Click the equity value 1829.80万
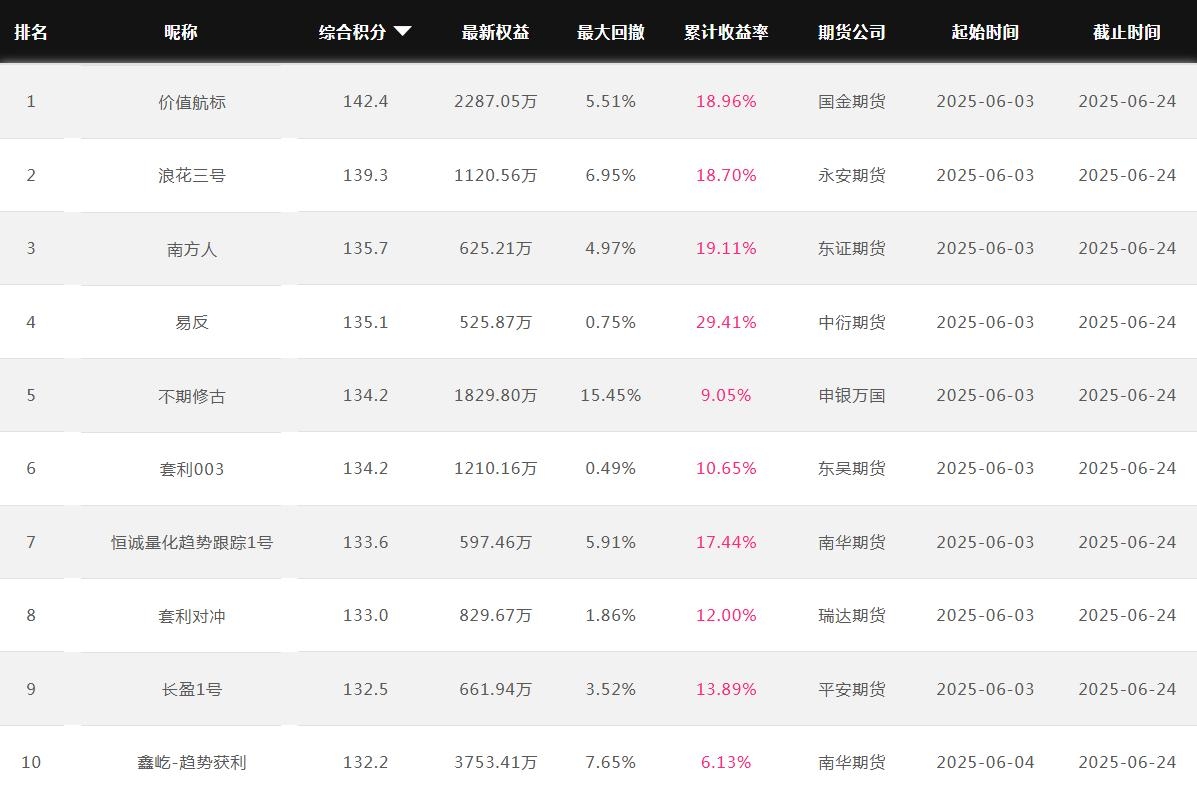The height and width of the screenshot is (796, 1197). (495, 395)
